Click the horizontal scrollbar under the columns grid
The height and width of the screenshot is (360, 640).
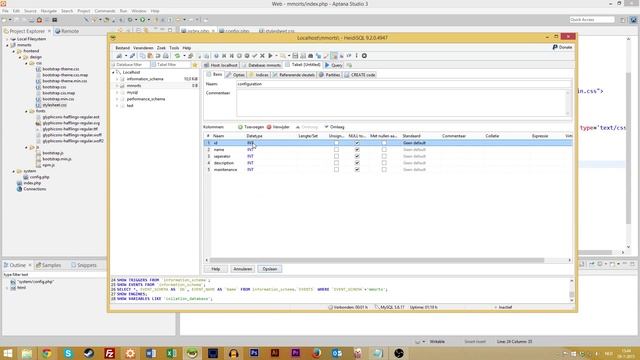pos(377,260)
